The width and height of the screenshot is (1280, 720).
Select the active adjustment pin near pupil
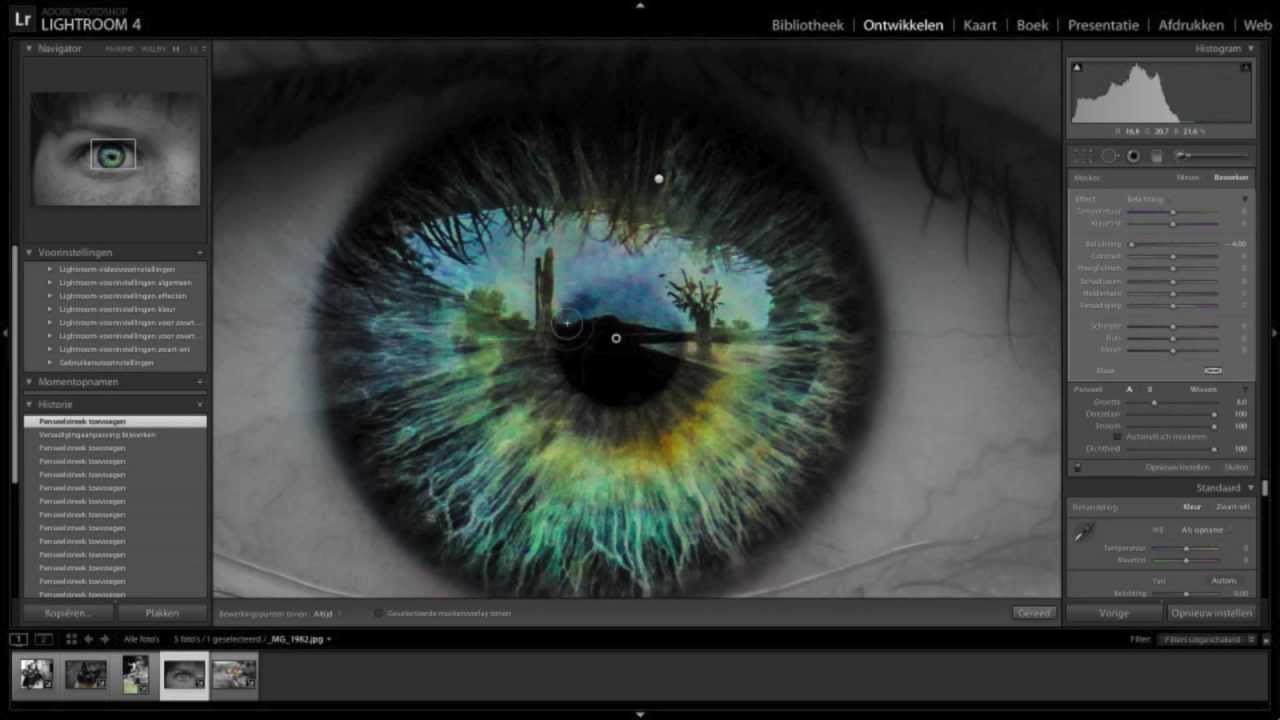pyautogui.click(x=616, y=338)
